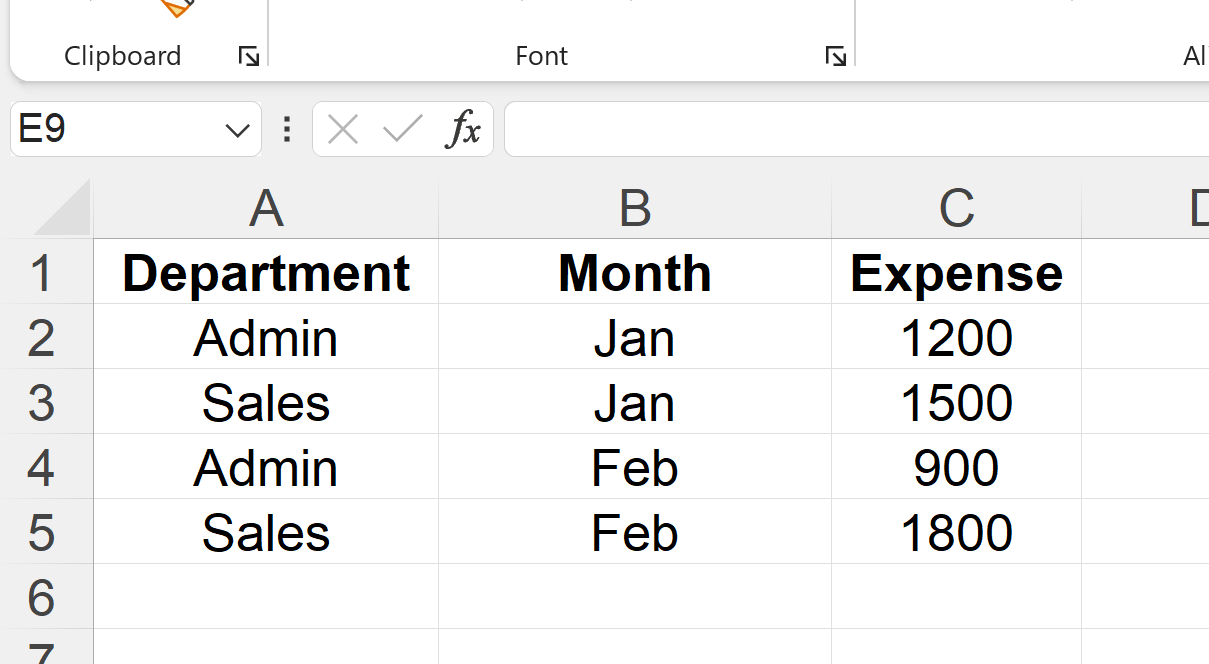Select the Feb cell in row 4
This screenshot has height=664, width=1209.
point(635,467)
